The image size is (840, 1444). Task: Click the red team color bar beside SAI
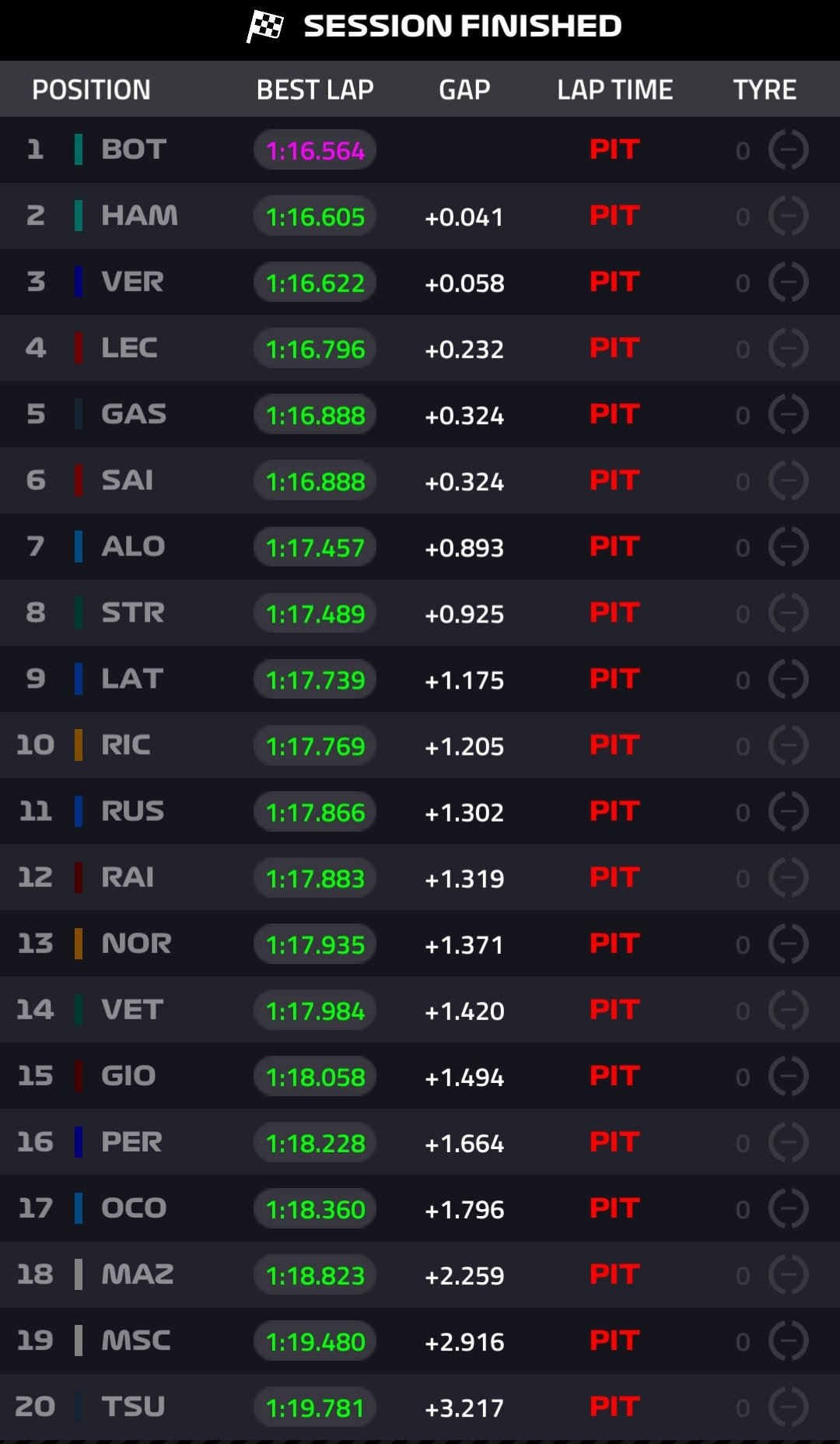coord(79,480)
